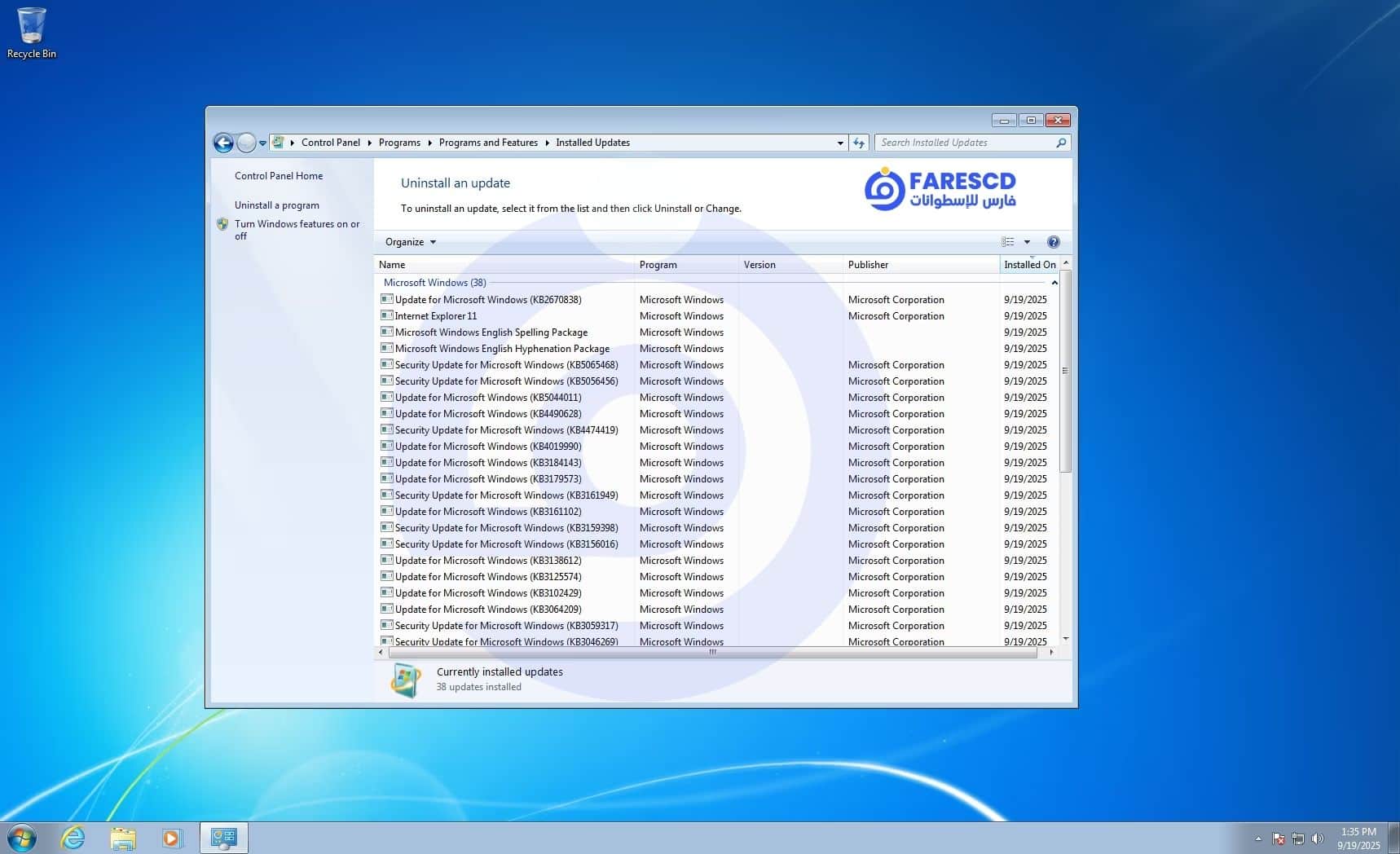Open Uninstall a program link
This screenshot has height=854, width=1400.
pos(277,205)
